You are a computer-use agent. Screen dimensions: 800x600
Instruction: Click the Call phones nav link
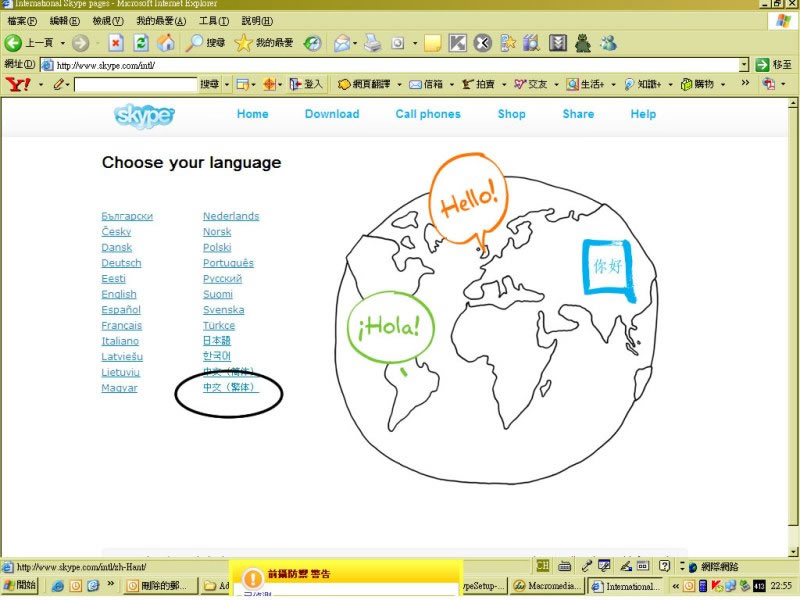(428, 114)
